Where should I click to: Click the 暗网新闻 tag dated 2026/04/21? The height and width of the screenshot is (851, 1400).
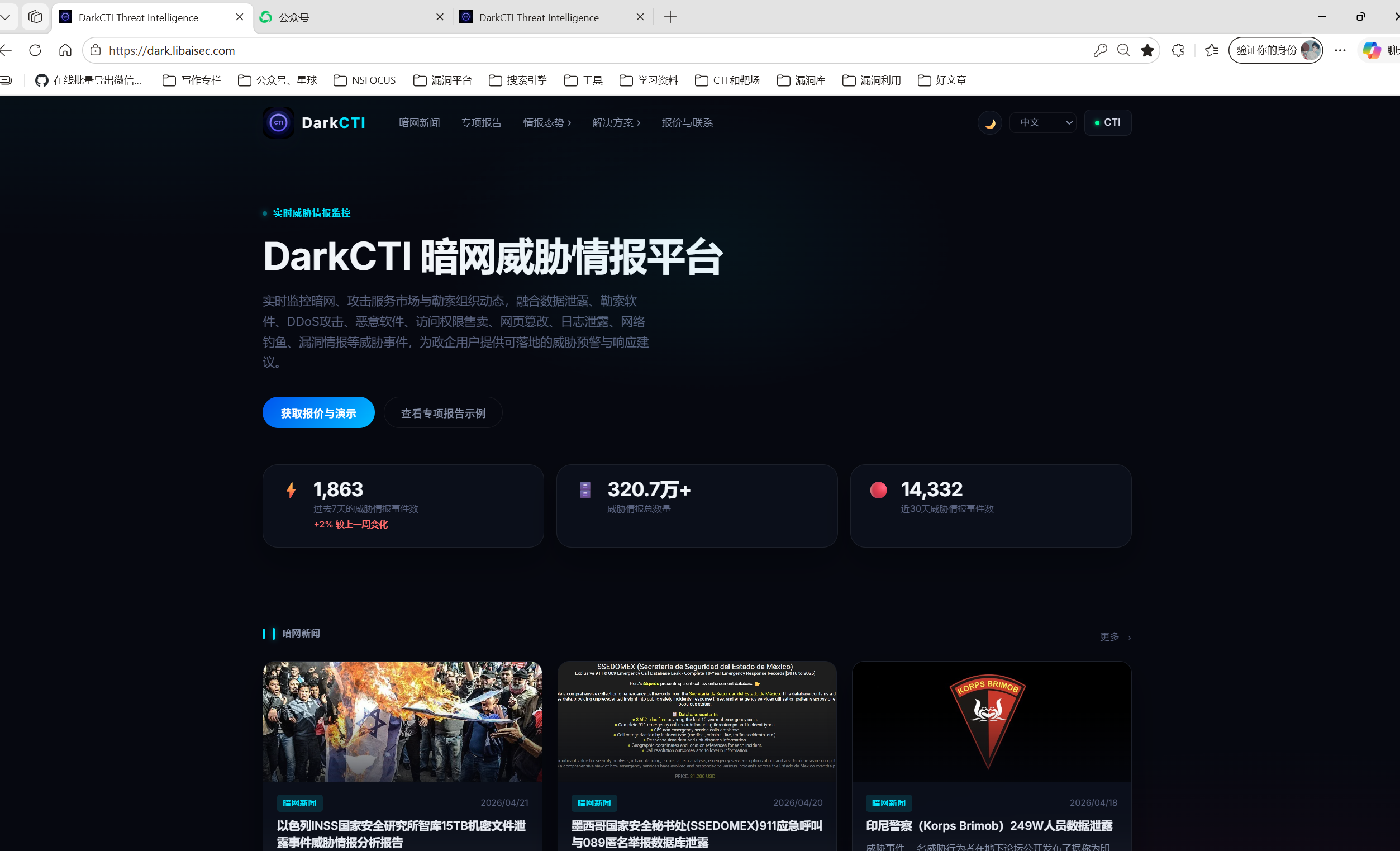[299, 803]
